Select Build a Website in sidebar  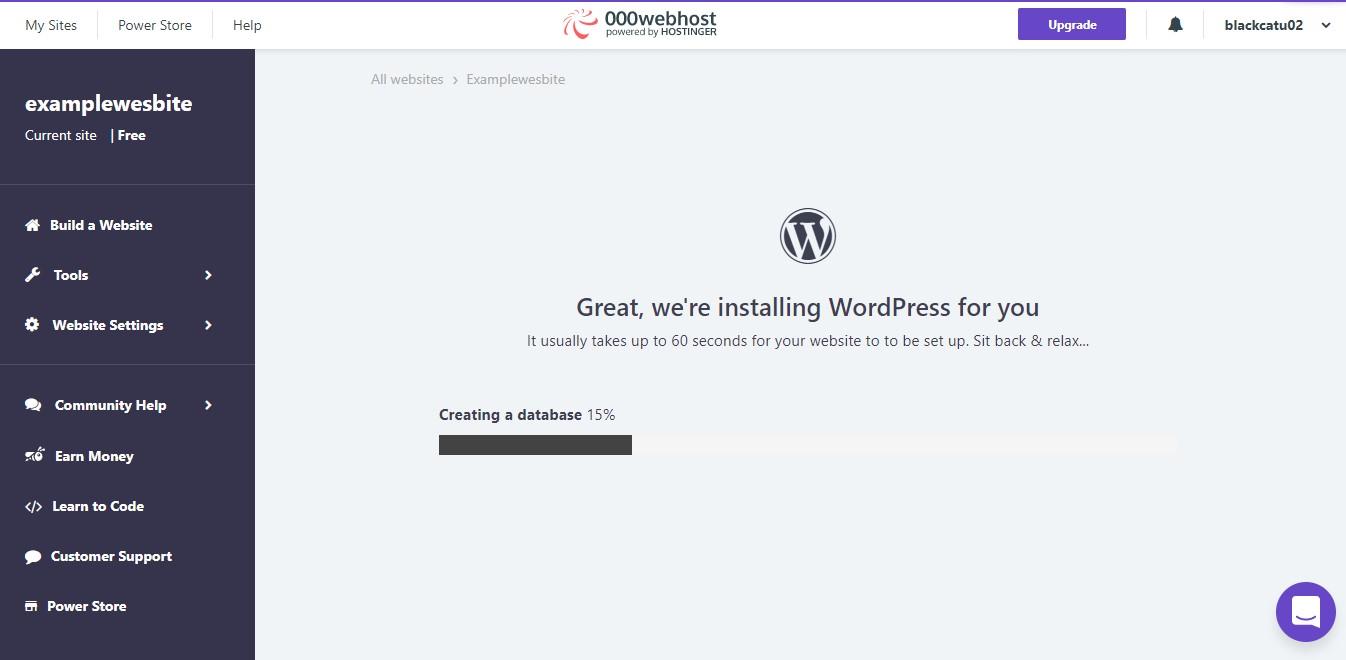(101, 225)
